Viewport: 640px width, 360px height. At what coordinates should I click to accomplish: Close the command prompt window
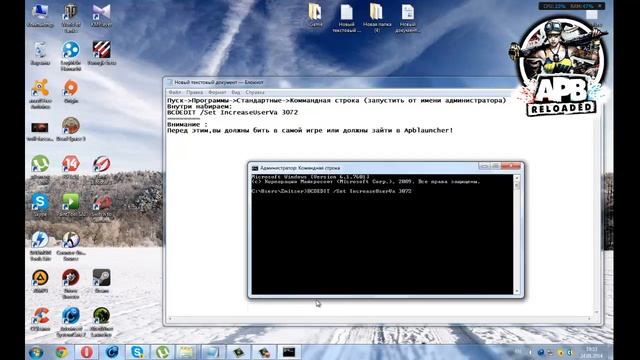point(511,166)
